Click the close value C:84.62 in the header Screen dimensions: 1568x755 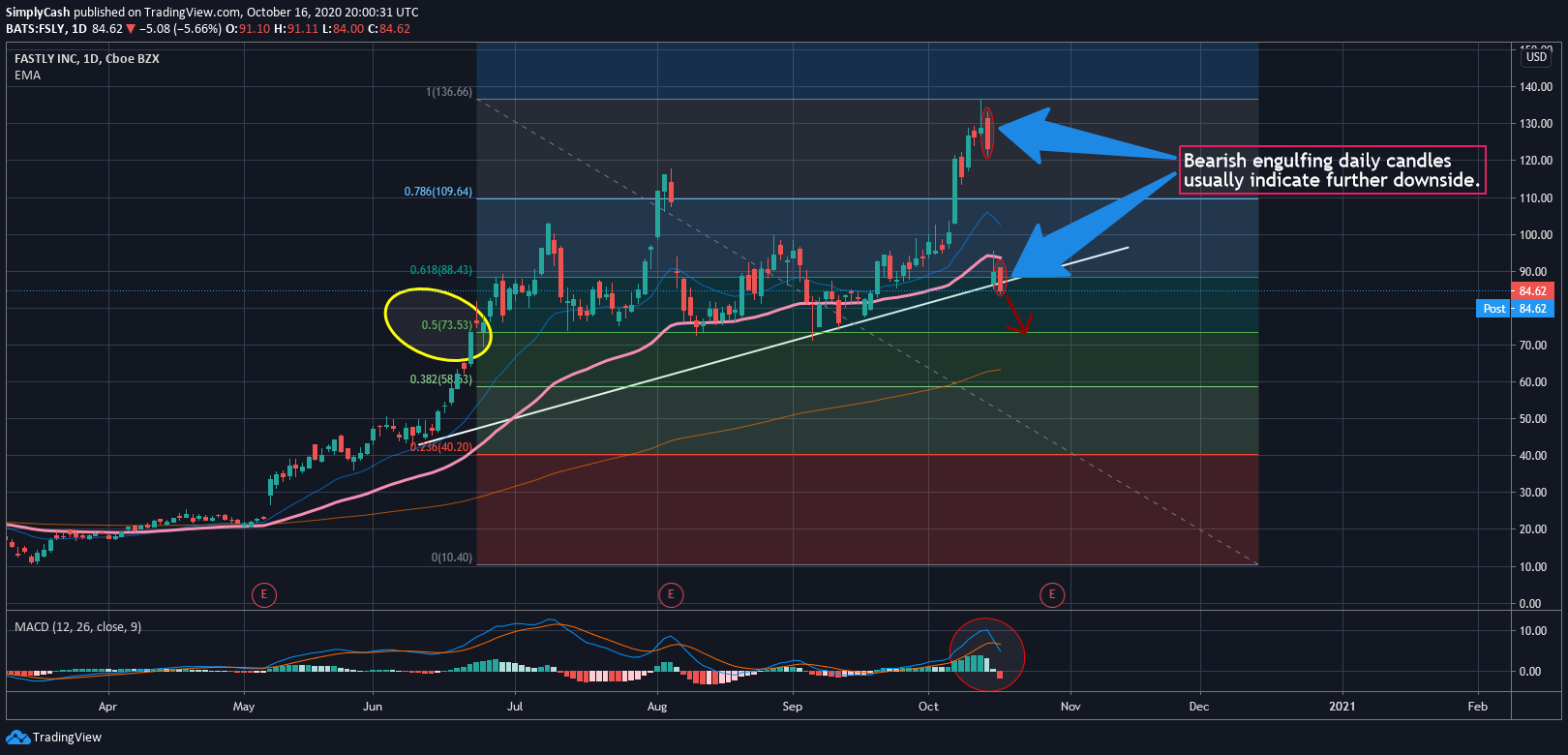[x=390, y=29]
